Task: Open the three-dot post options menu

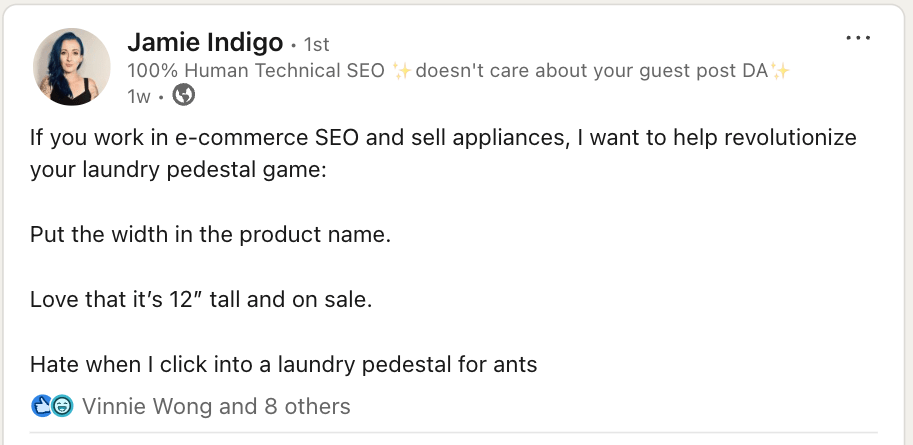Action: pyautogui.click(x=858, y=38)
